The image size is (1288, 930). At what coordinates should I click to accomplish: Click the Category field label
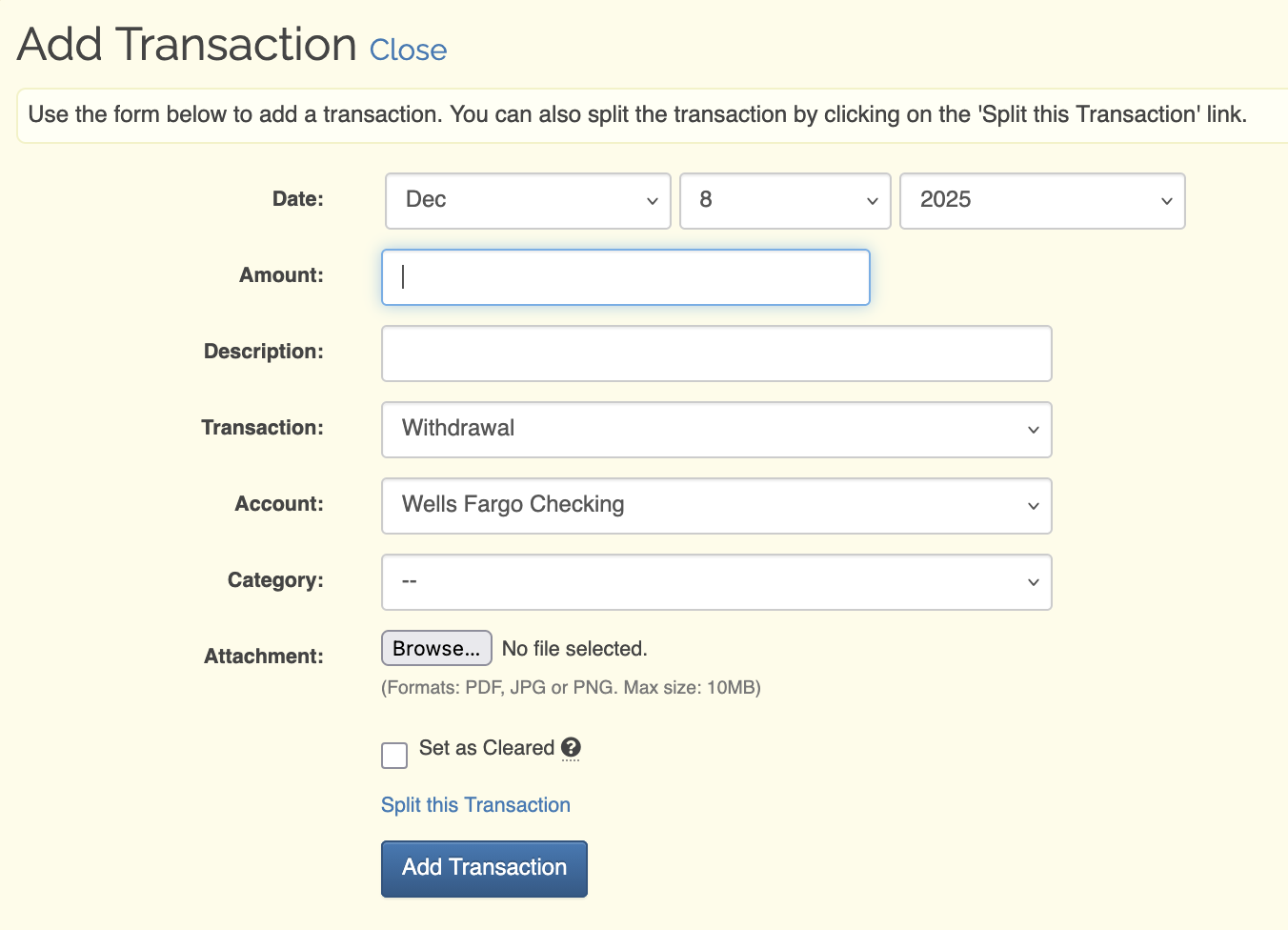(275, 580)
